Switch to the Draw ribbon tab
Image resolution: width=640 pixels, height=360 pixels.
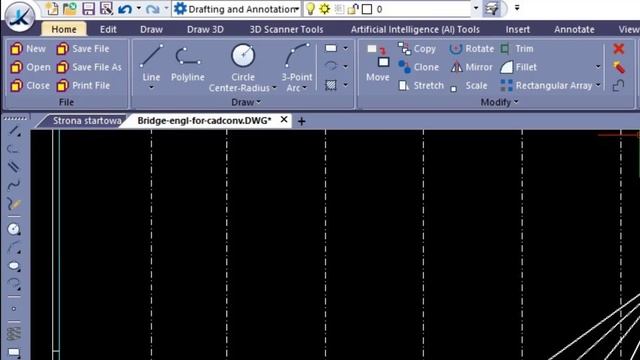(x=151, y=29)
